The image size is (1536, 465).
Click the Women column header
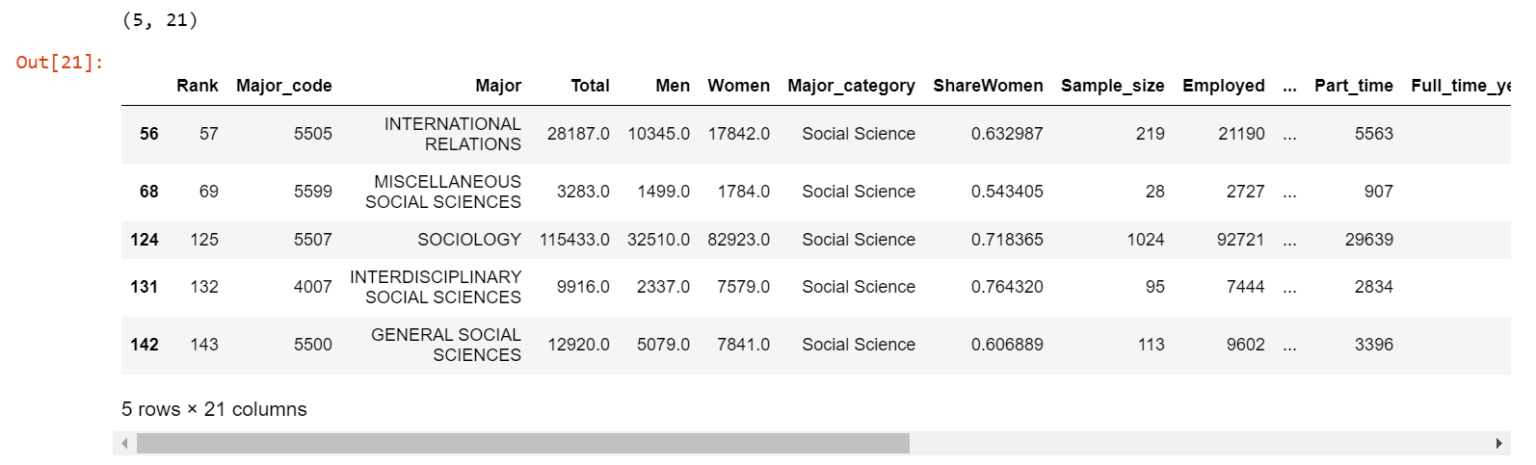(x=739, y=86)
